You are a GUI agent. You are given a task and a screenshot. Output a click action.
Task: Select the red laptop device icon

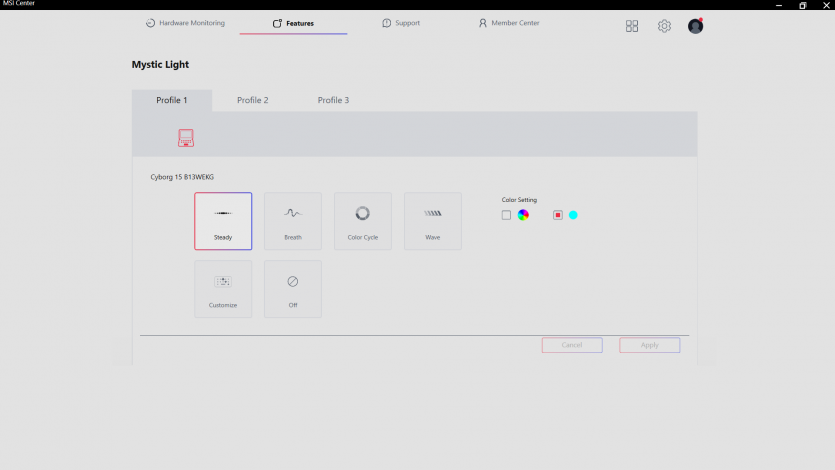pos(186,138)
